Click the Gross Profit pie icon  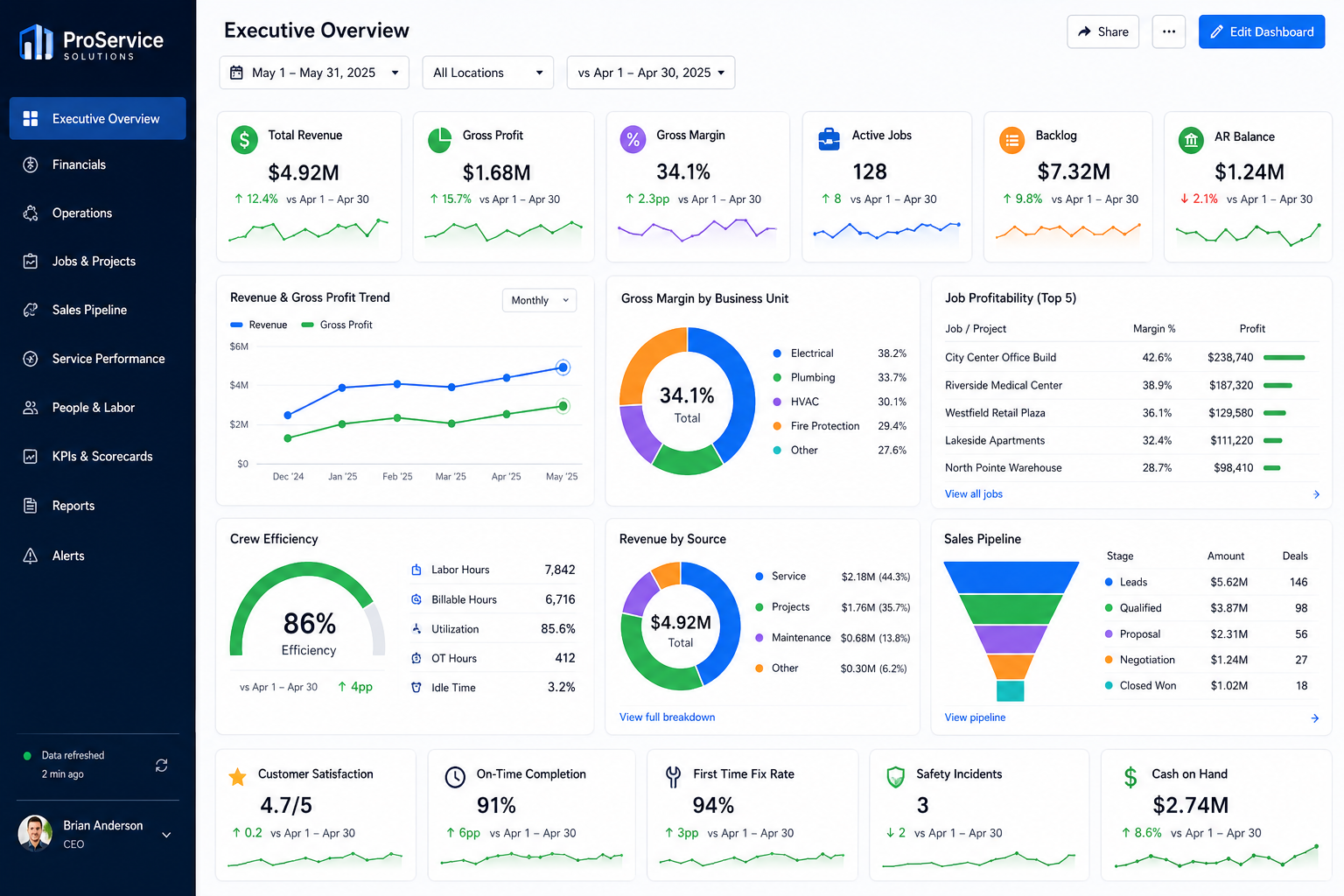439,139
